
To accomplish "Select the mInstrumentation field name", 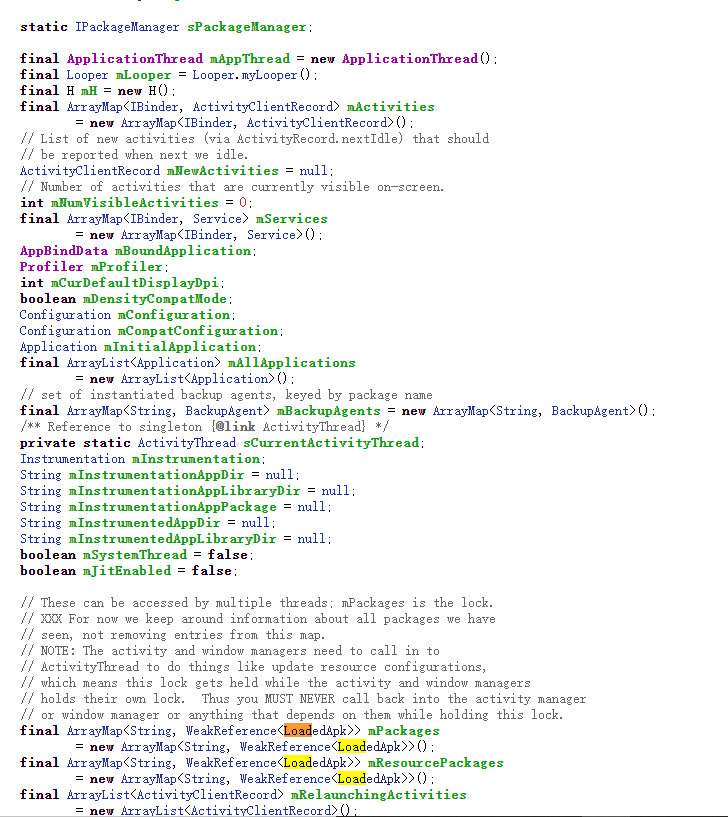I will tap(196, 459).
